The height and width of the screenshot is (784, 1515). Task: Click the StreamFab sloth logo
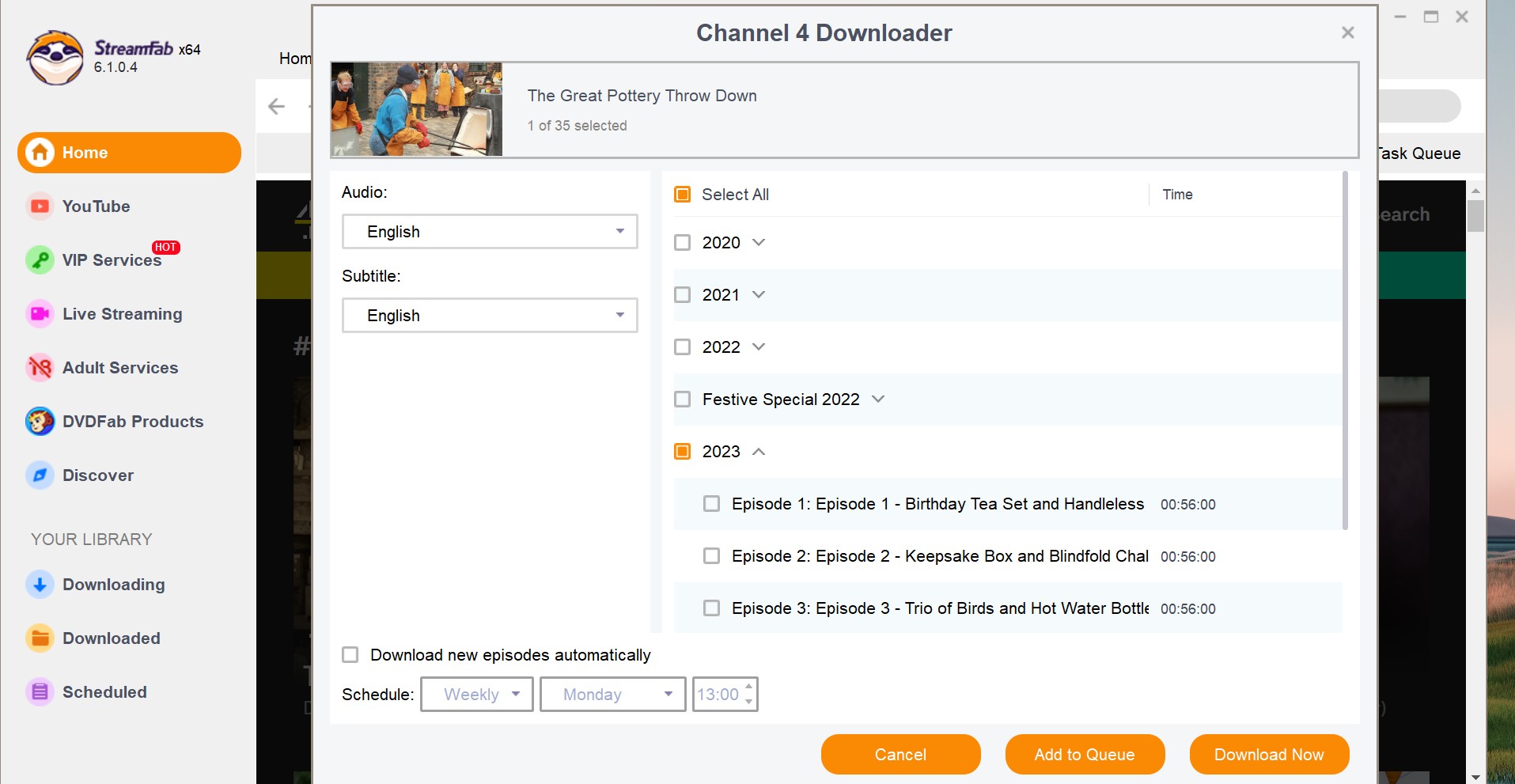[55, 58]
